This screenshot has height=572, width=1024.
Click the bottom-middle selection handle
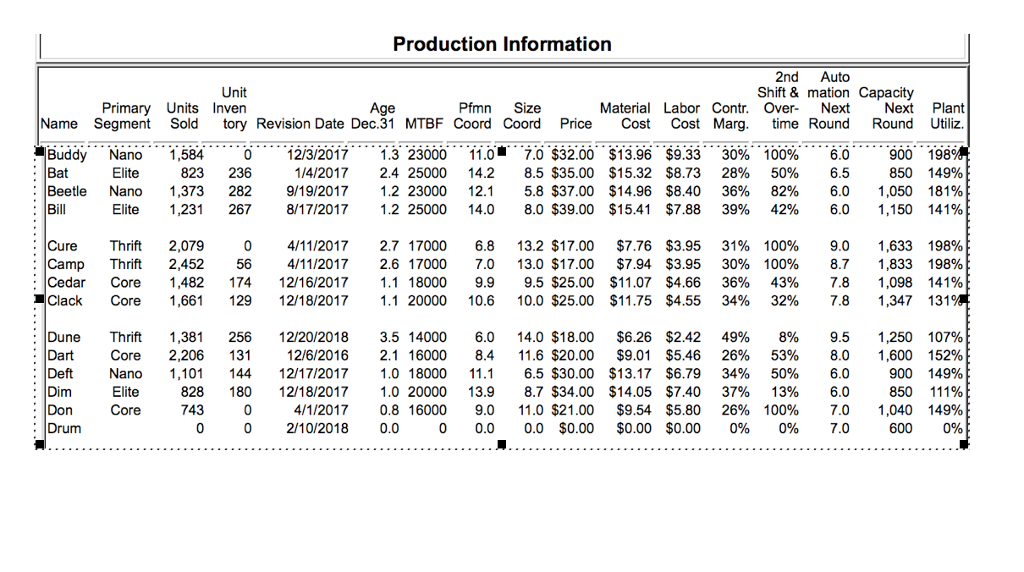coord(501,446)
